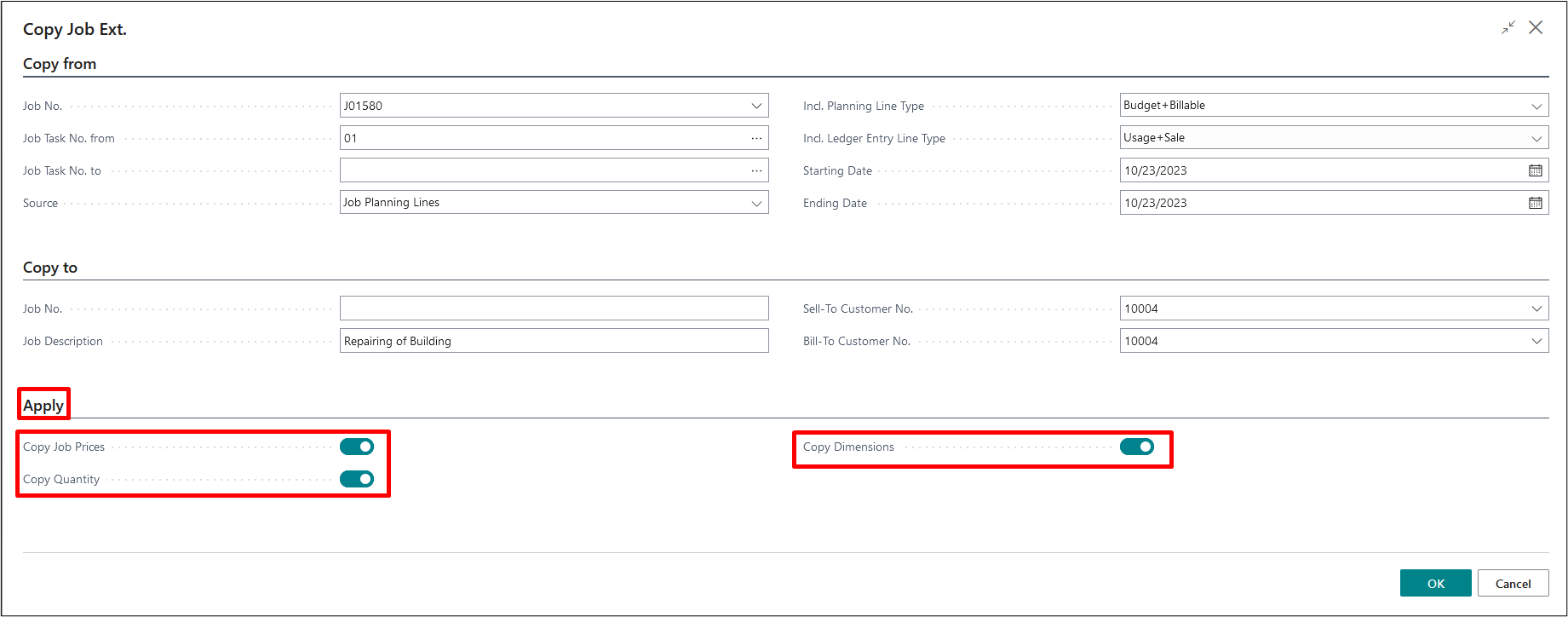Collapse the dialog with the shrink arrows icon
This screenshot has width=1568, height=617.
1508,28
